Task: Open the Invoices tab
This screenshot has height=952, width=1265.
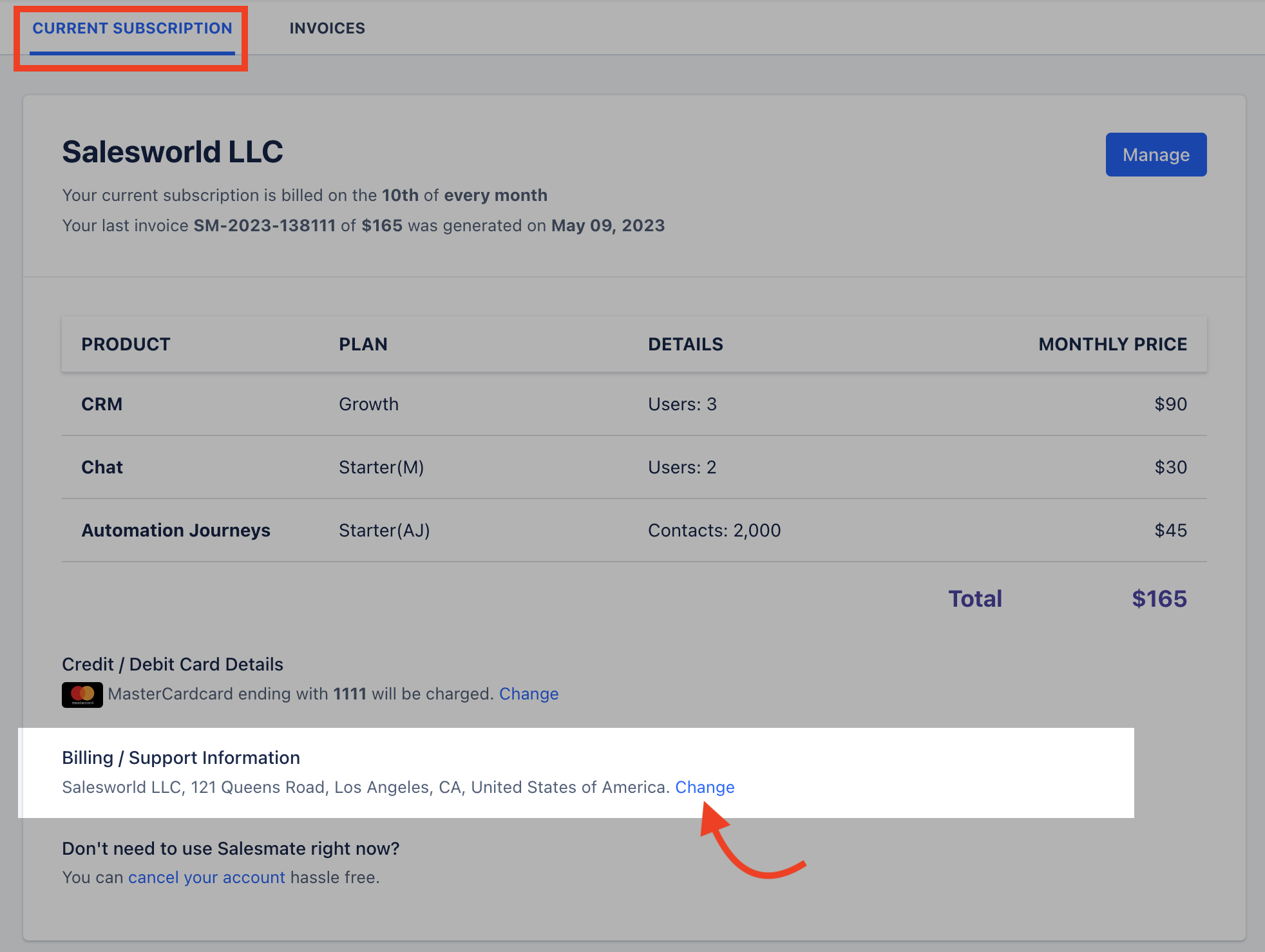Action: [x=327, y=28]
